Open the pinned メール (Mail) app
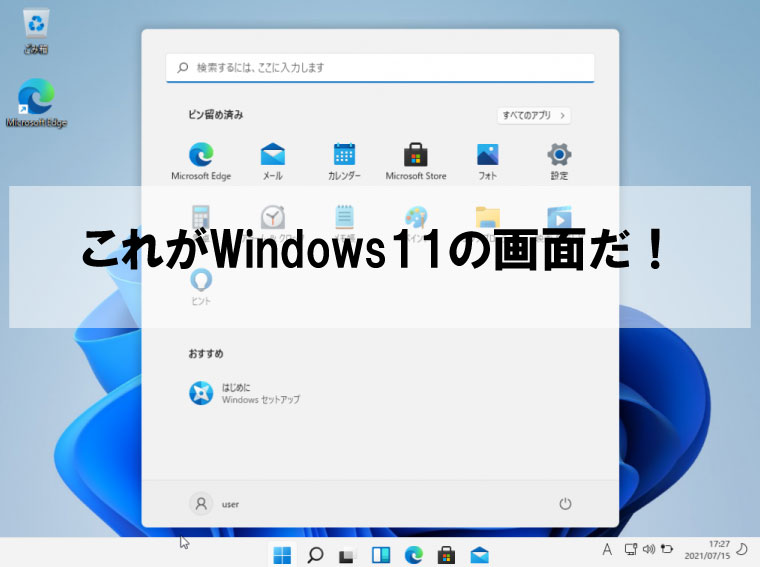Screen dimensions: 760x567 (x=273, y=161)
